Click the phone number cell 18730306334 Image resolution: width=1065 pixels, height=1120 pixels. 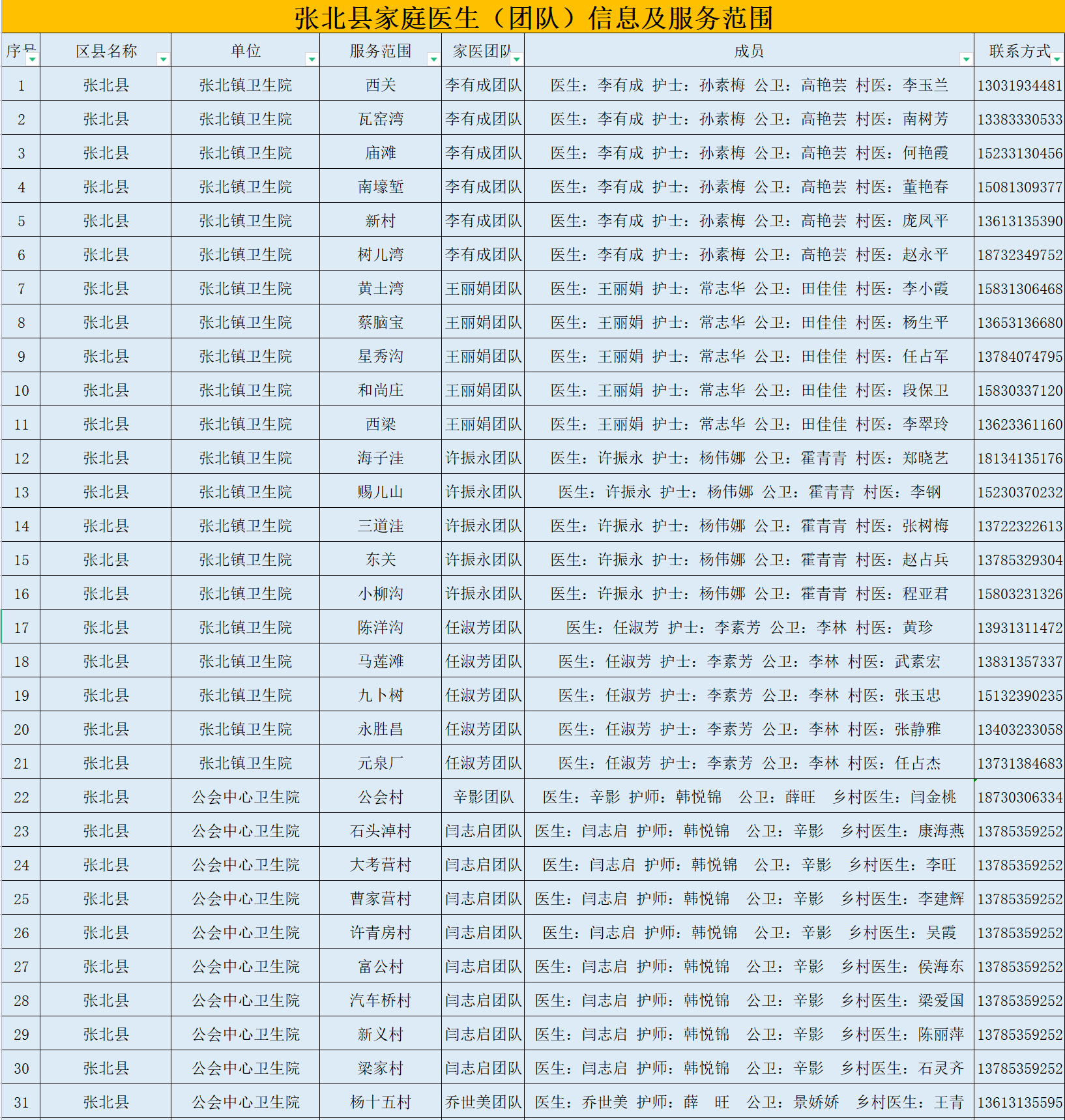coord(1019,797)
